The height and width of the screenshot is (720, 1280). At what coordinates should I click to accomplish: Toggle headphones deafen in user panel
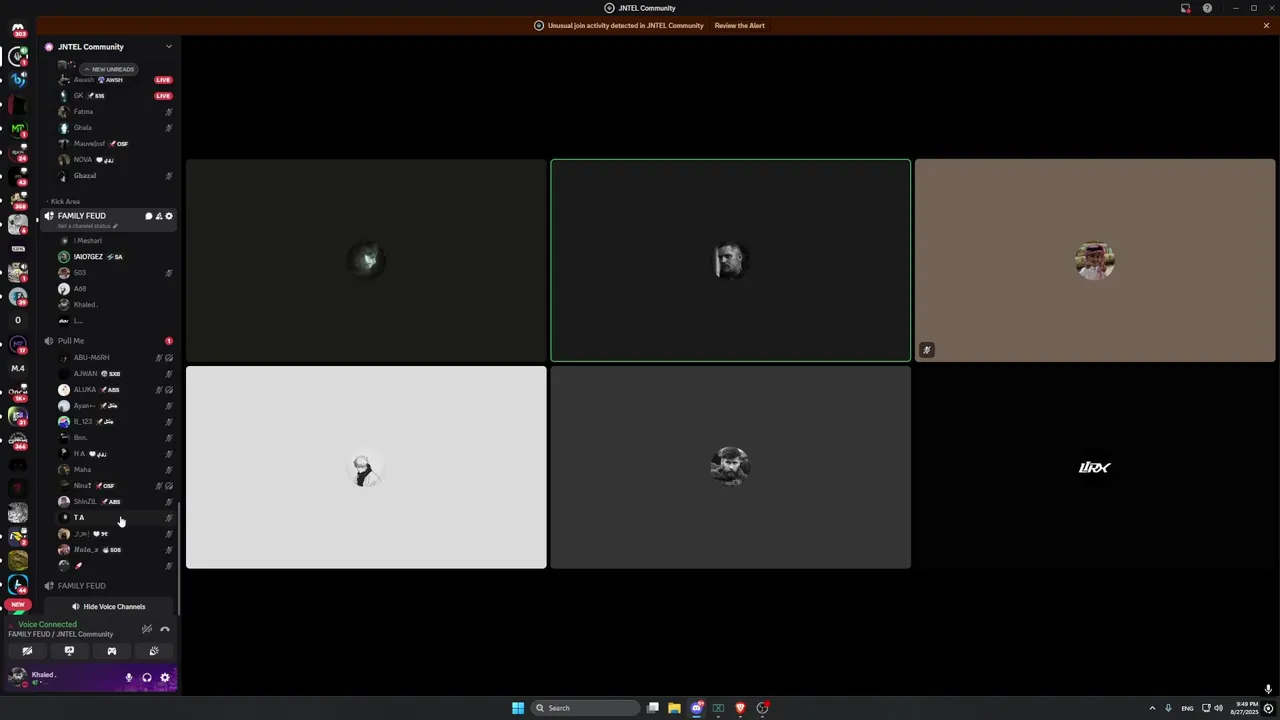(147, 678)
